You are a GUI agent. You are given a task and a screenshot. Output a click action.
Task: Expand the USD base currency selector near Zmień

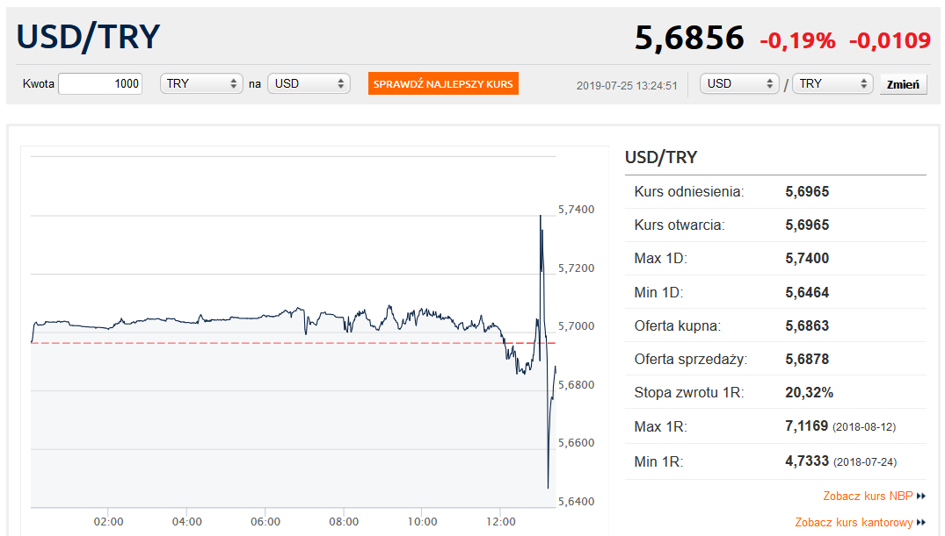(x=740, y=84)
